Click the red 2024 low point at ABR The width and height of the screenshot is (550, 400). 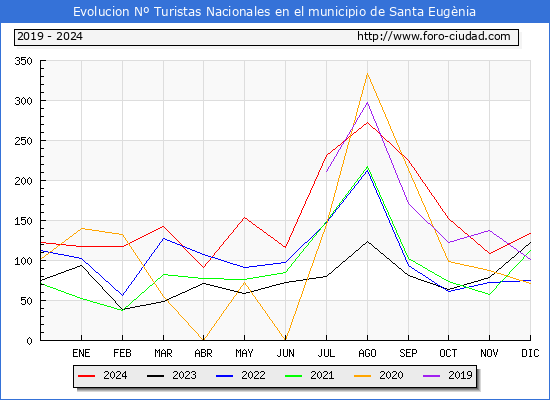[203, 268]
